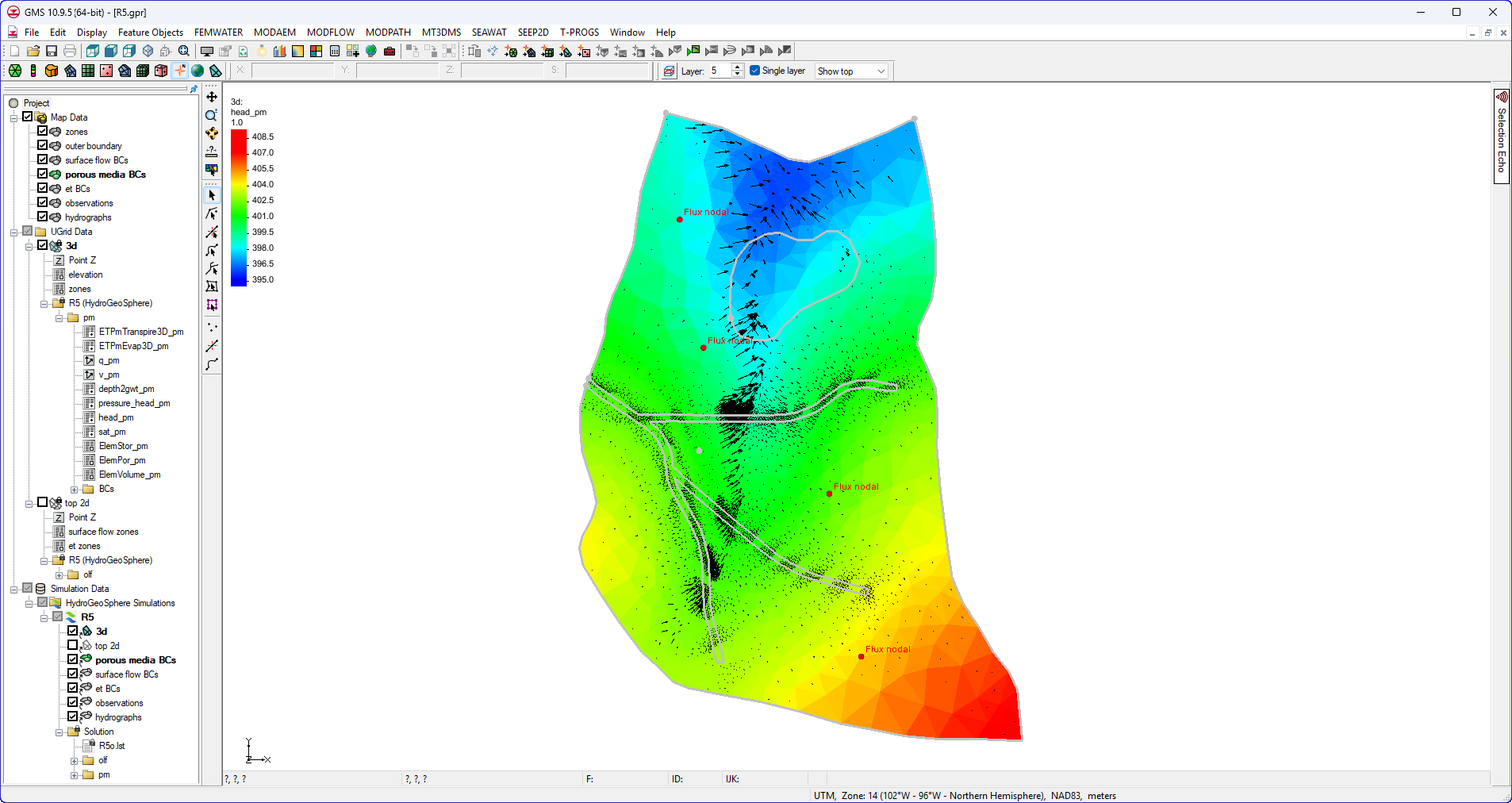
Task: Click the Frame magnifier icon in top toolbar
Action: point(184,51)
